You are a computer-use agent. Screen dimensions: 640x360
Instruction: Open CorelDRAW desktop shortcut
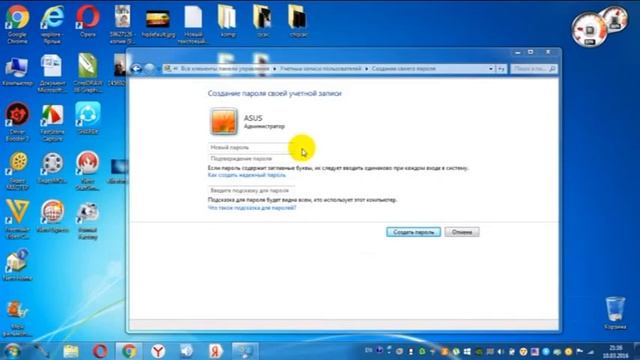88,73
